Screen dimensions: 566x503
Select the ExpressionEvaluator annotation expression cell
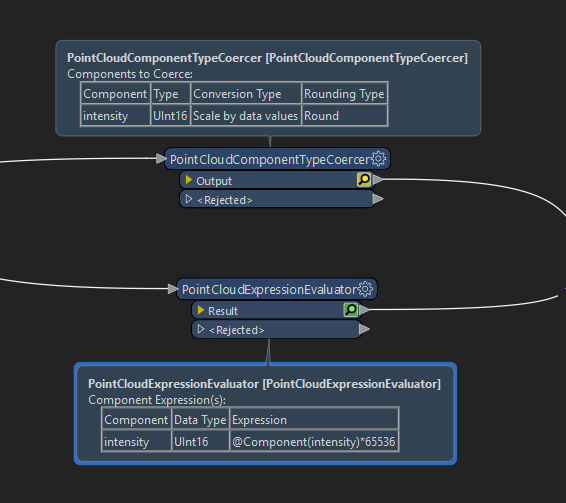click(x=314, y=441)
